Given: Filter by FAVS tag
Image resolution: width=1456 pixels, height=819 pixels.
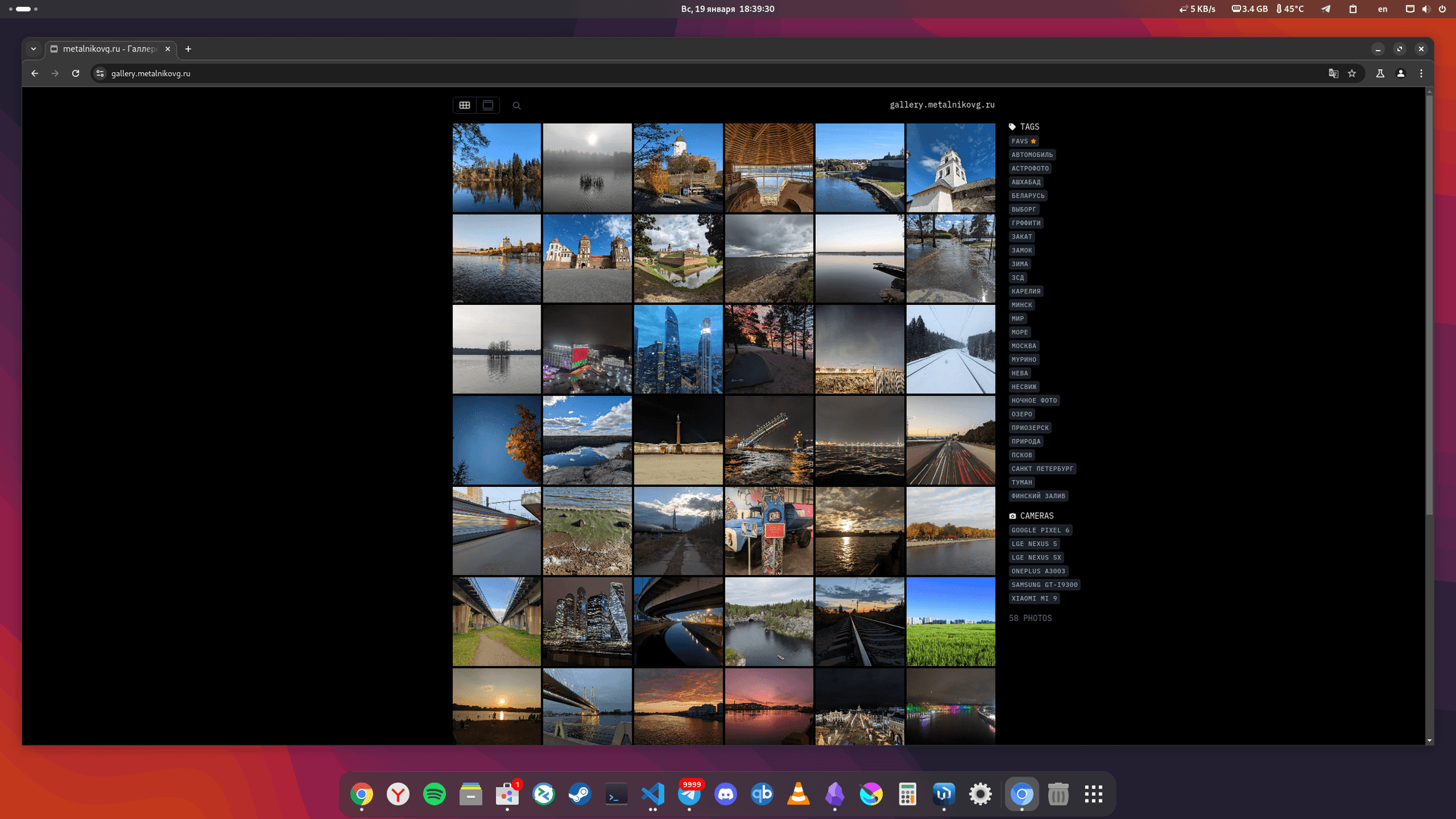Looking at the screenshot, I should point(1024,141).
